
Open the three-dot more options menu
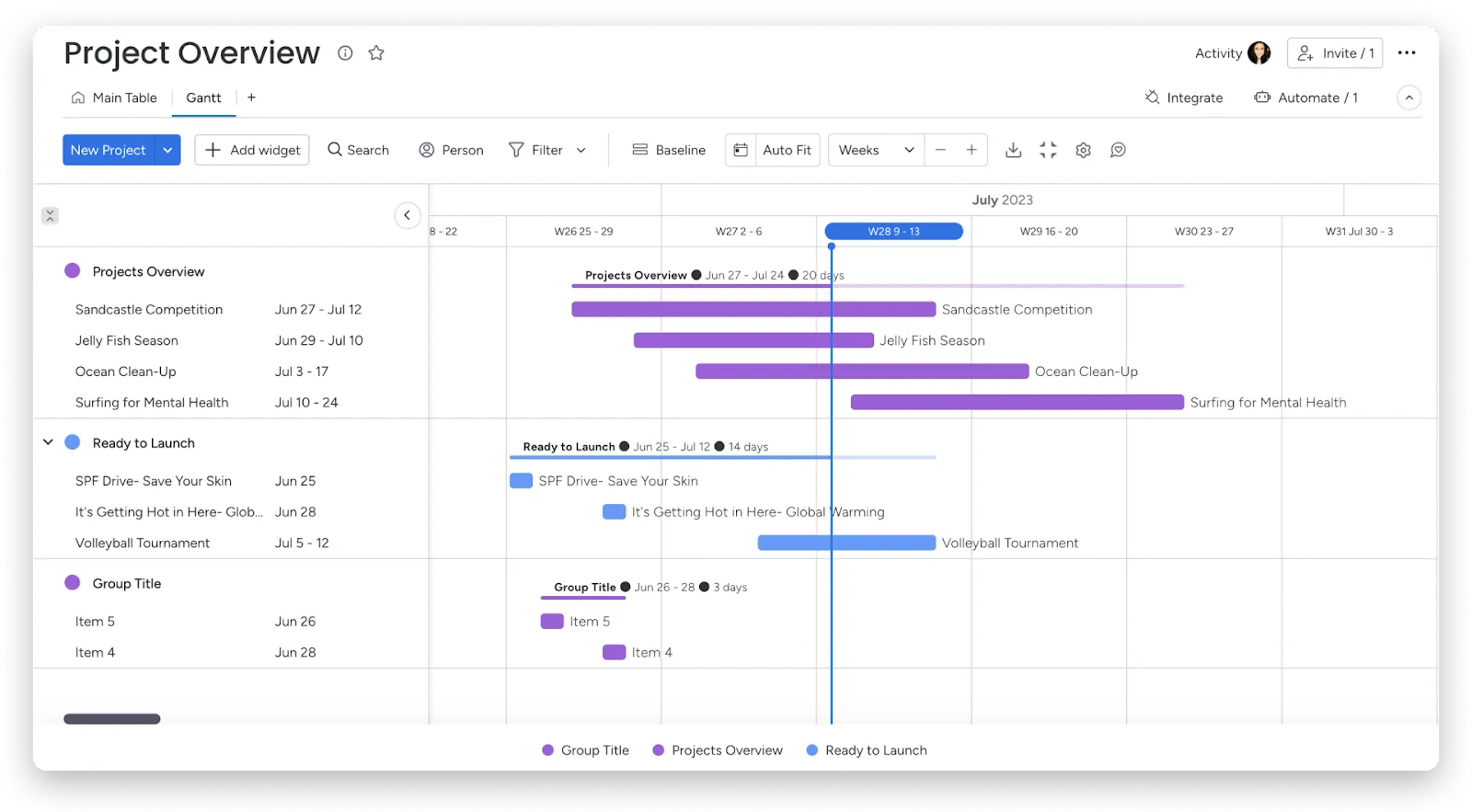coord(1406,53)
